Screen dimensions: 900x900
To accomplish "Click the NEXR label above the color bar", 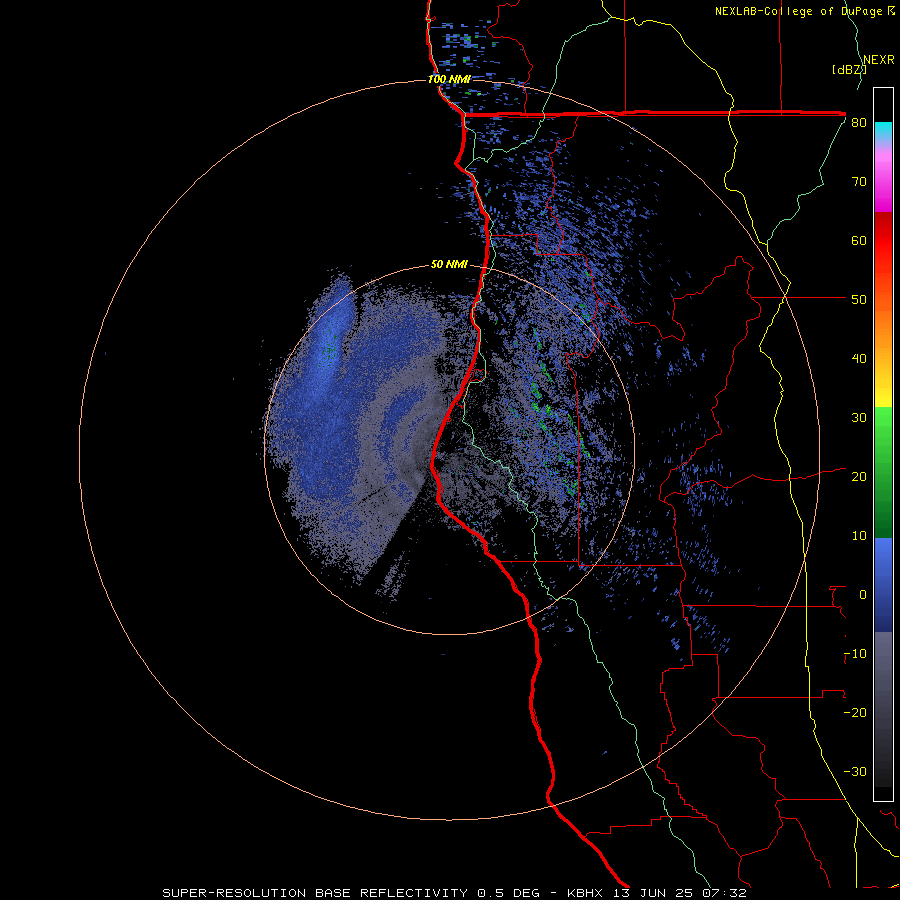I will (879, 60).
